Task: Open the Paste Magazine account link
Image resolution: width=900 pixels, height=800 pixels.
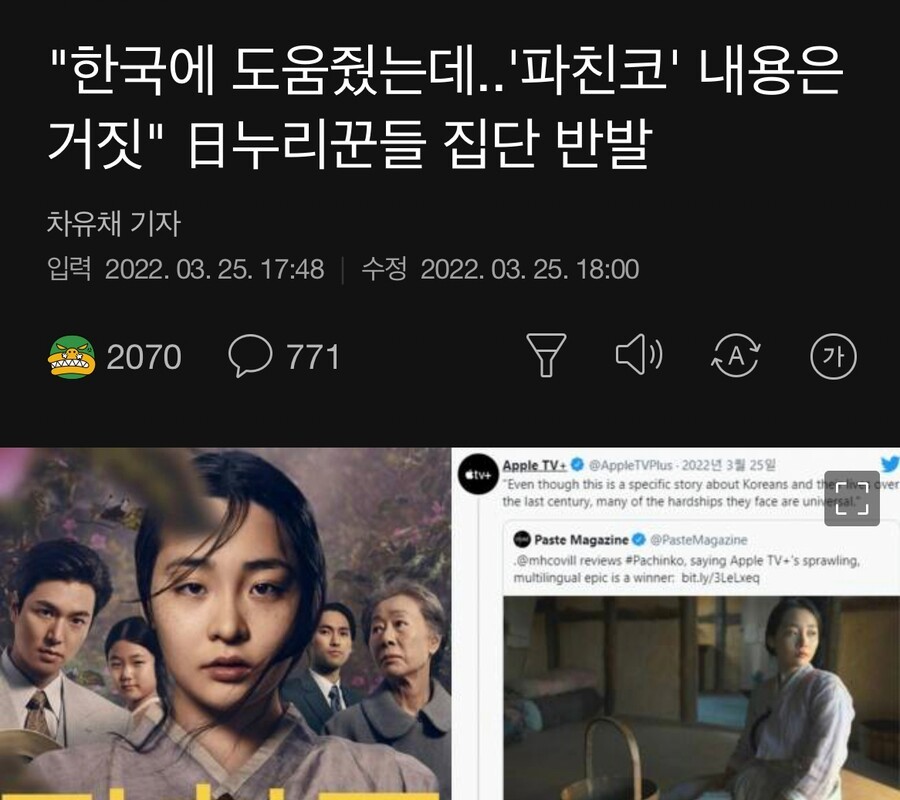Action: tap(581, 539)
